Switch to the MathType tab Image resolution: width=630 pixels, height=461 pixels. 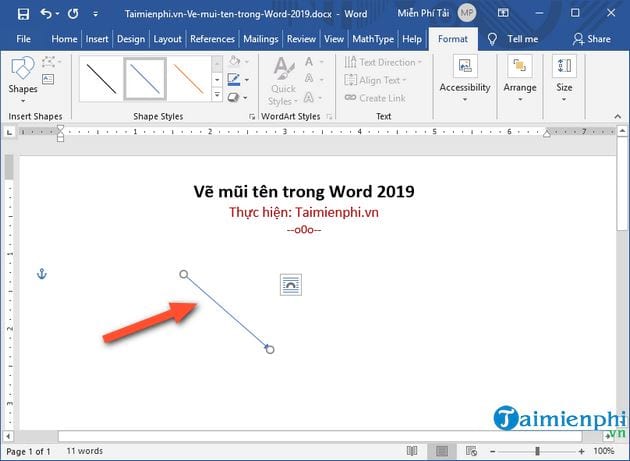point(373,39)
